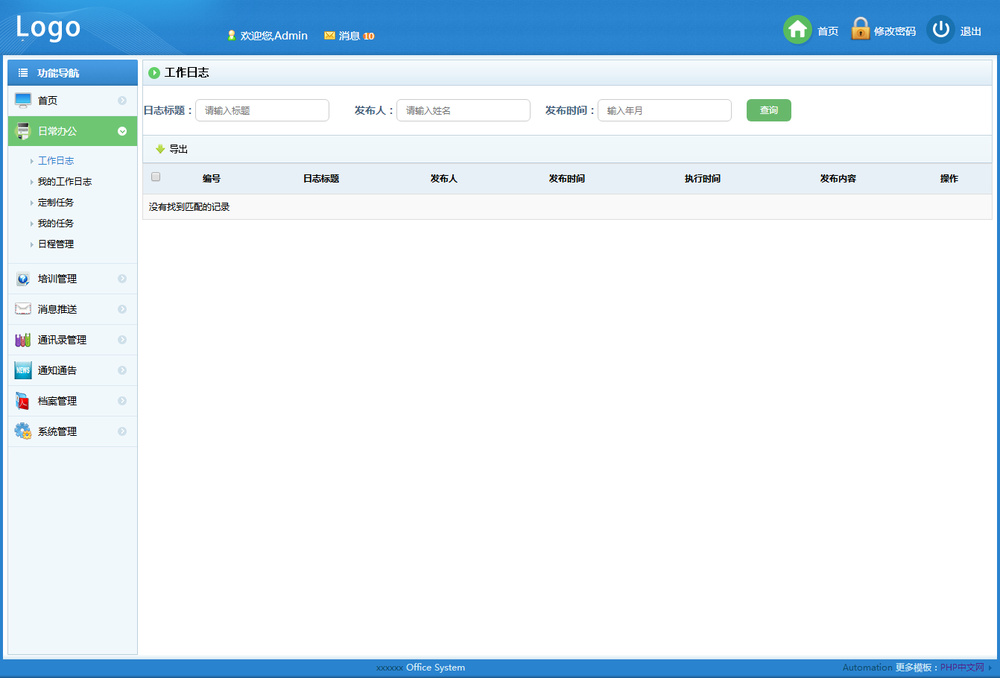Click the power logout icon
1000x678 pixels.
click(940, 30)
